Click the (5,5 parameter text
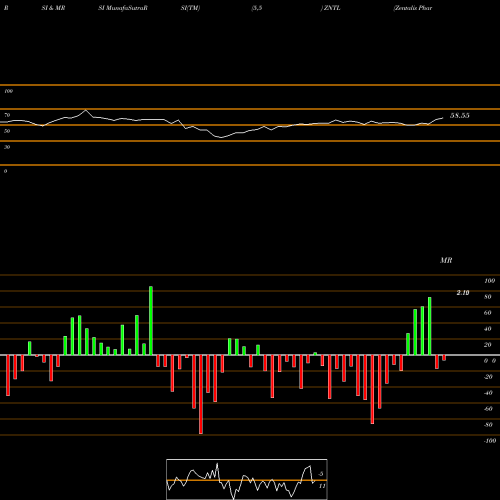This screenshot has width=500, height=500. coord(257,8)
